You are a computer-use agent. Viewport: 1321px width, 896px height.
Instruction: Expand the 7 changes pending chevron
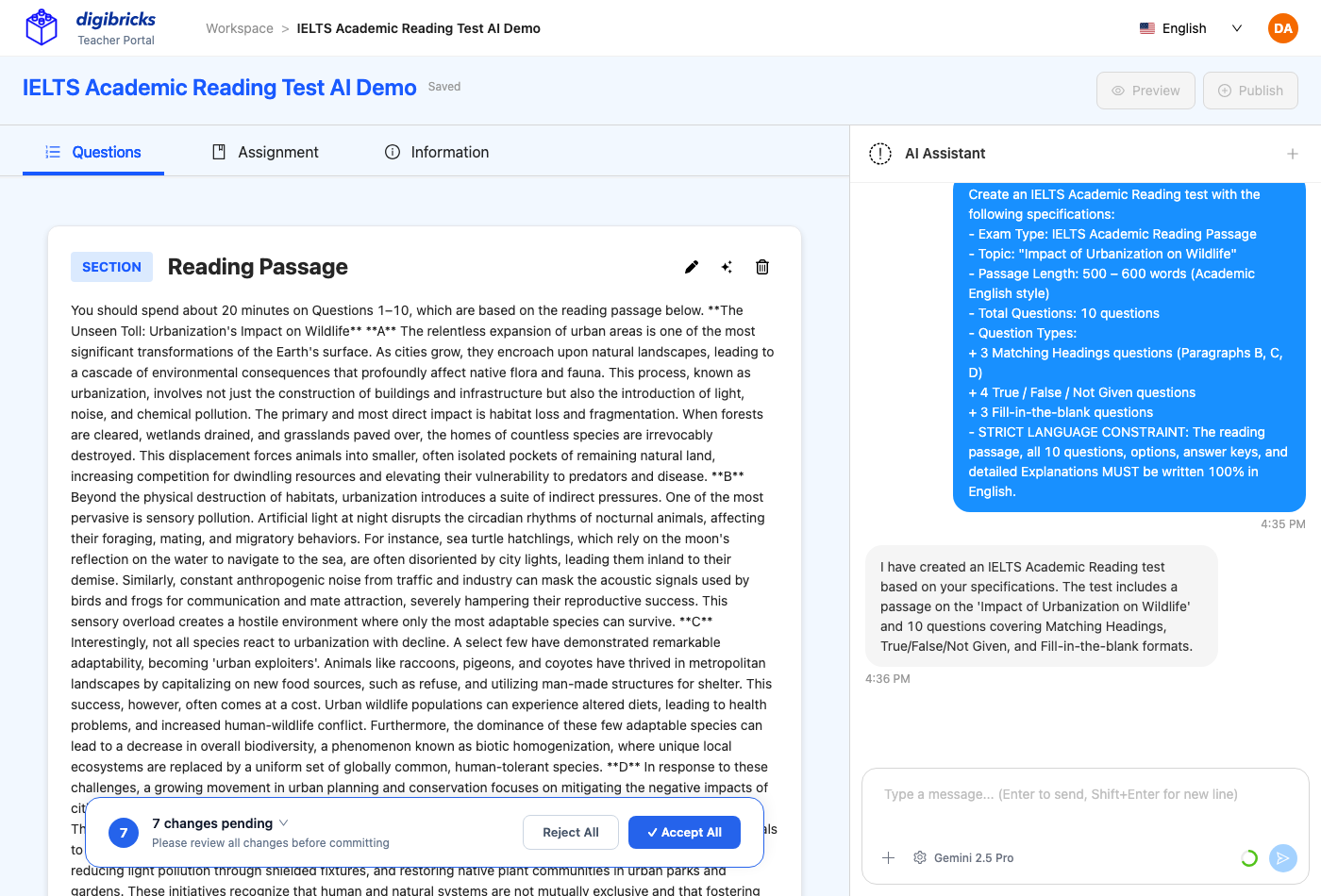click(x=284, y=822)
